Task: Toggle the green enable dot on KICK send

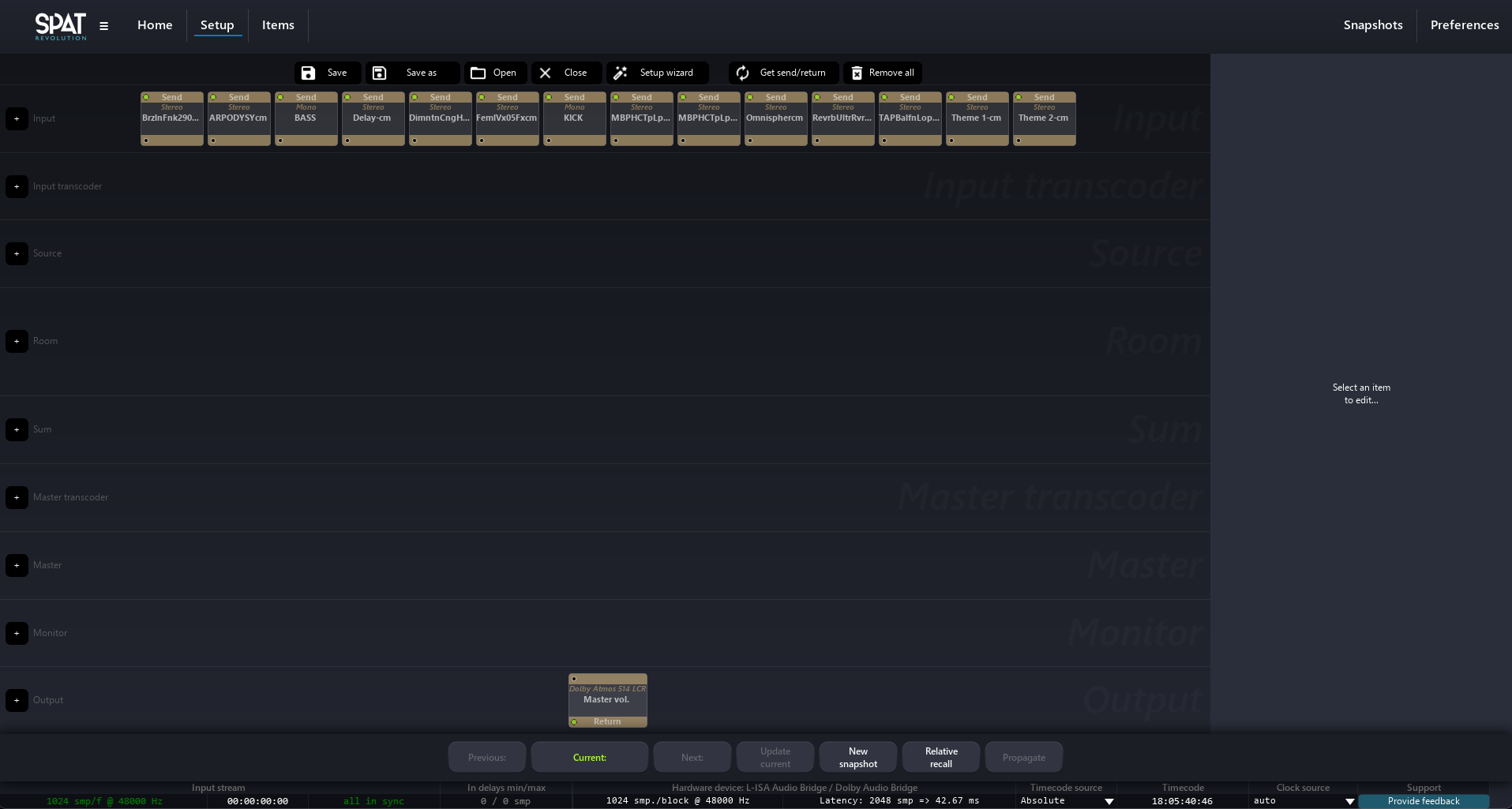Action: (549, 97)
